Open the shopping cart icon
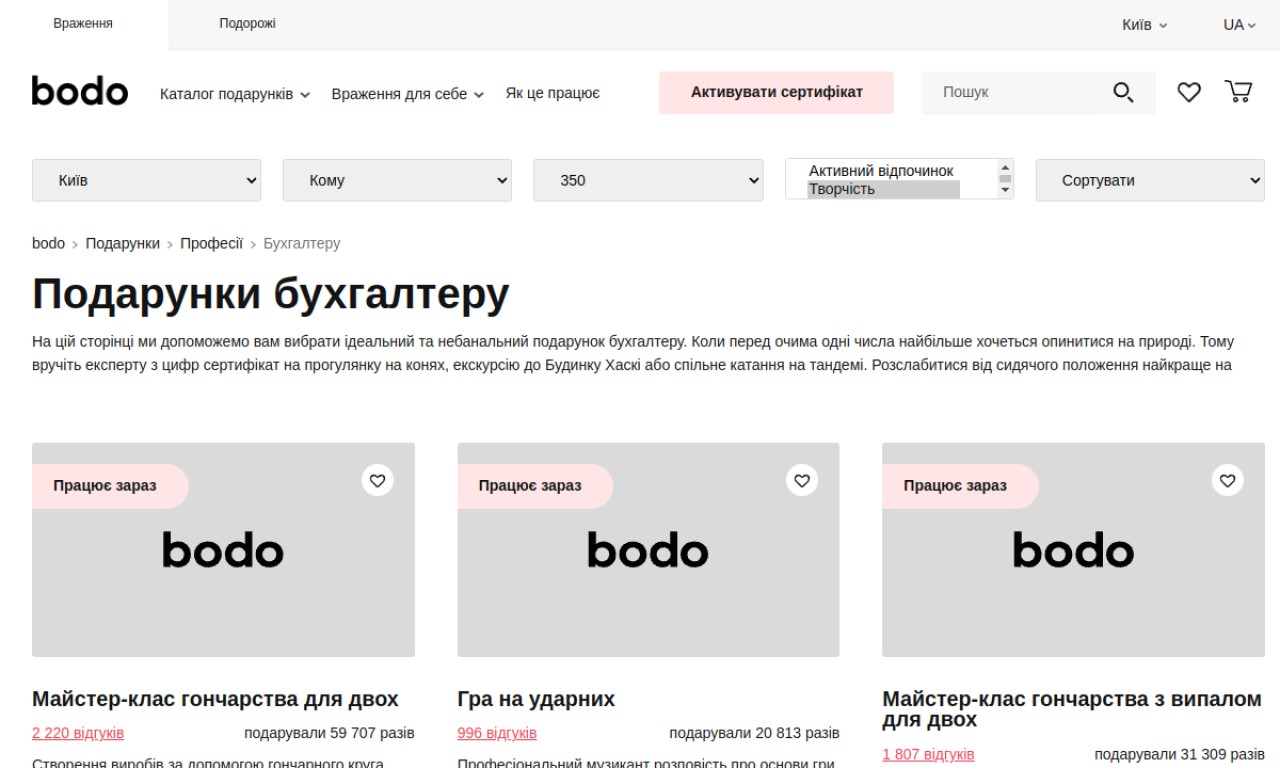The height and width of the screenshot is (768, 1280). pyautogui.click(x=1238, y=92)
